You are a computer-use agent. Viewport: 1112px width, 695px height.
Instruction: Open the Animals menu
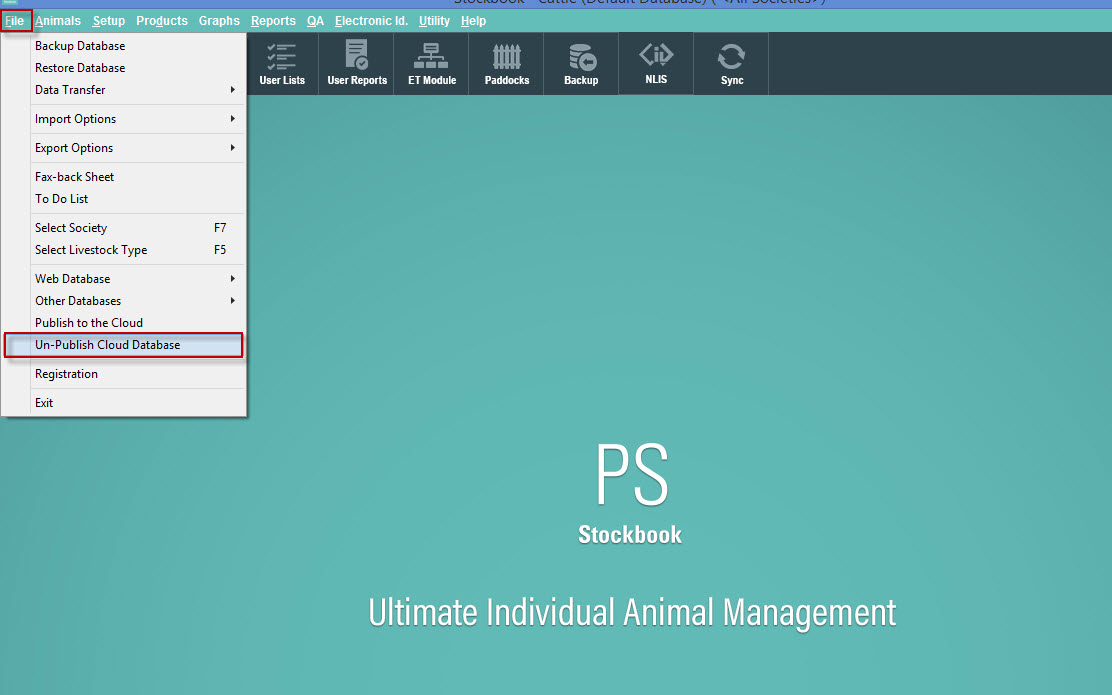58,21
